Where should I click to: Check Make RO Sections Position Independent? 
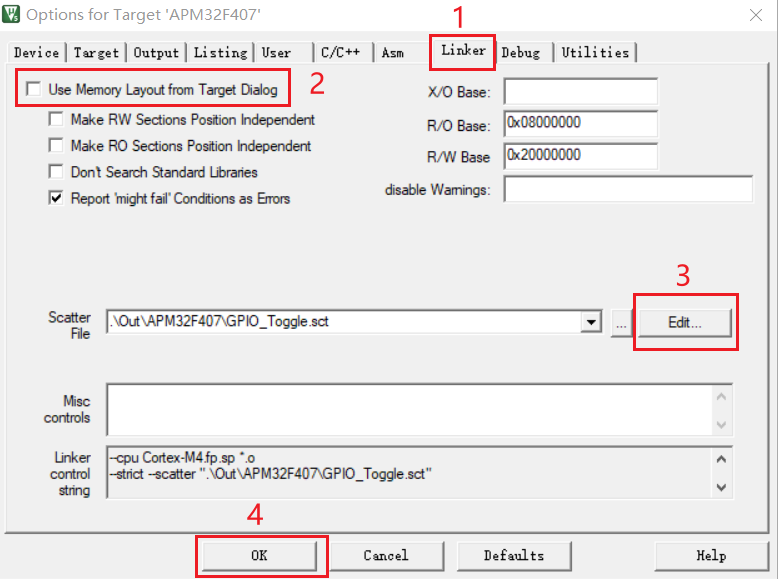click(x=57, y=146)
